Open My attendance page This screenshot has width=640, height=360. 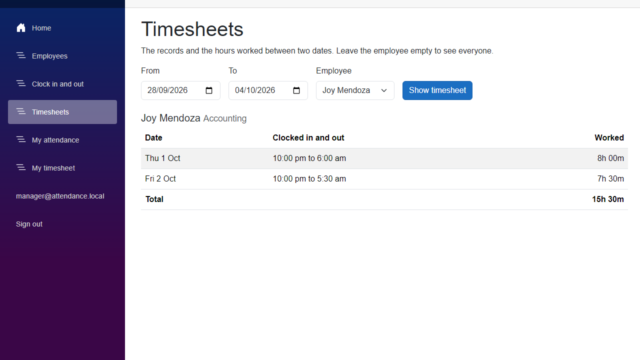tap(62, 140)
